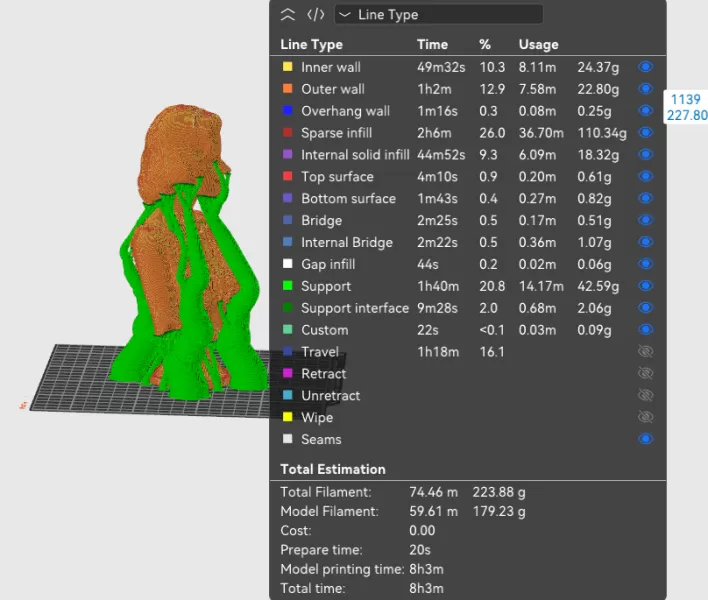Click the Seams color swatch

288,439
